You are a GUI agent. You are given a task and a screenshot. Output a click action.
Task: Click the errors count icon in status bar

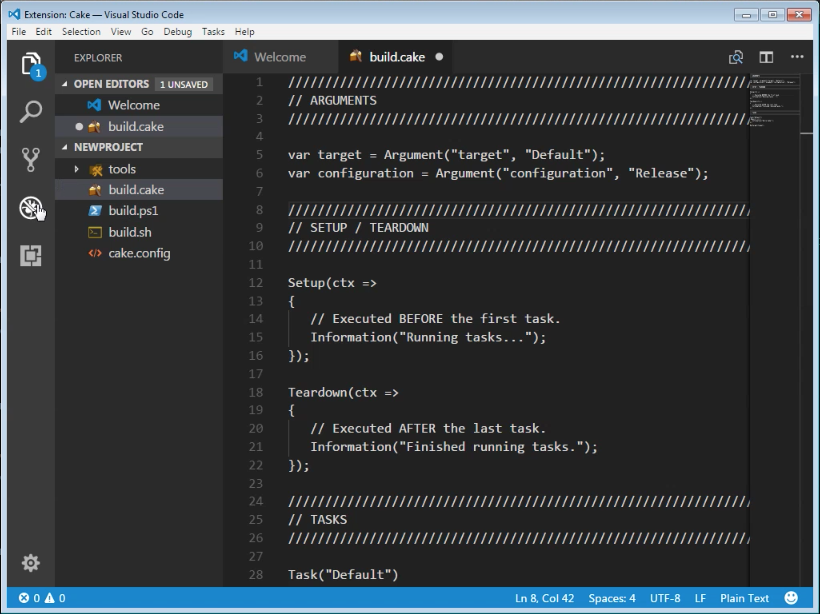point(24,598)
